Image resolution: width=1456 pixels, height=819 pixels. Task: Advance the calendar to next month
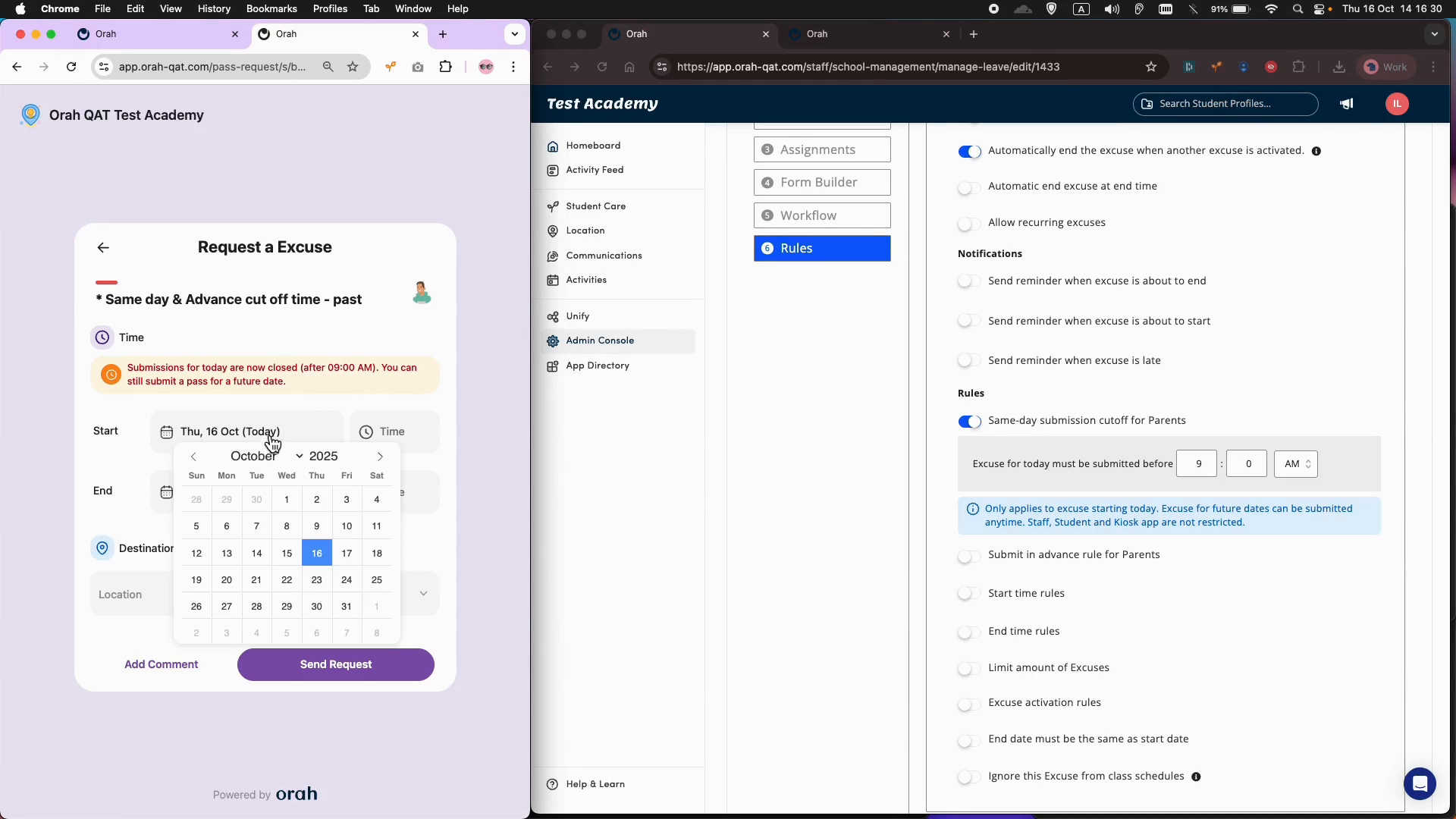tap(380, 456)
